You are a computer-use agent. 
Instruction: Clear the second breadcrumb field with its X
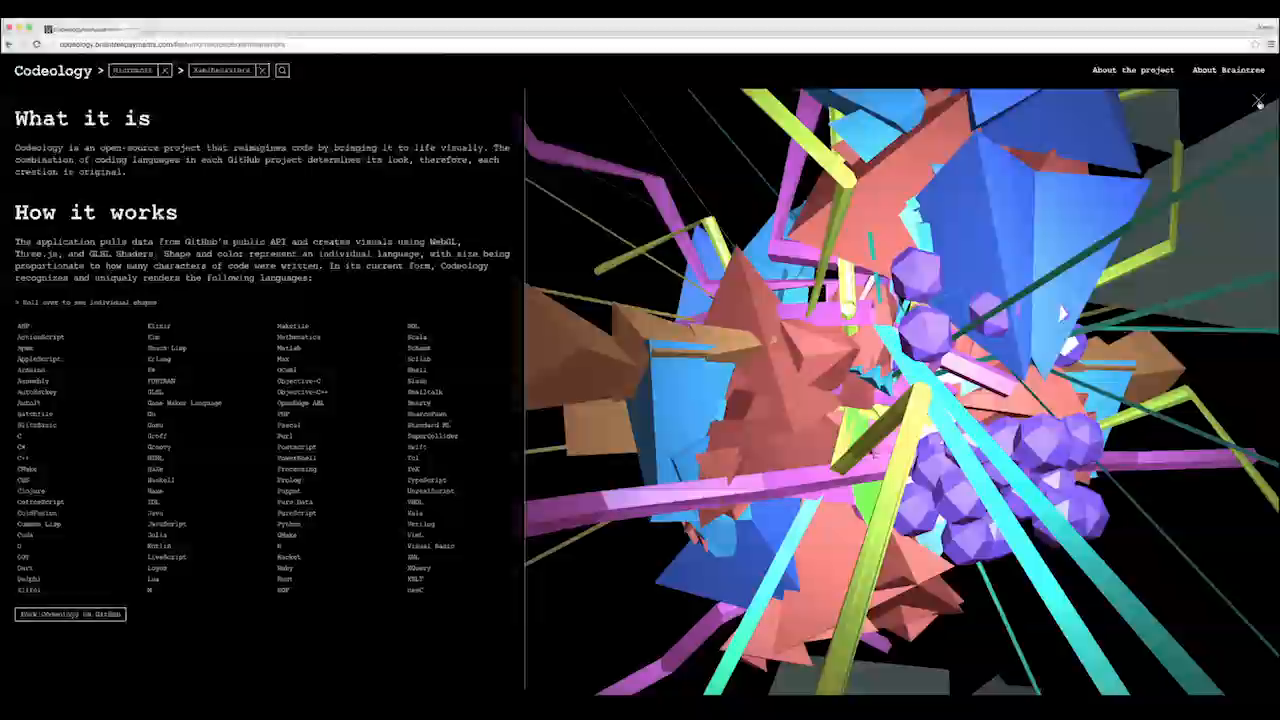(x=262, y=70)
